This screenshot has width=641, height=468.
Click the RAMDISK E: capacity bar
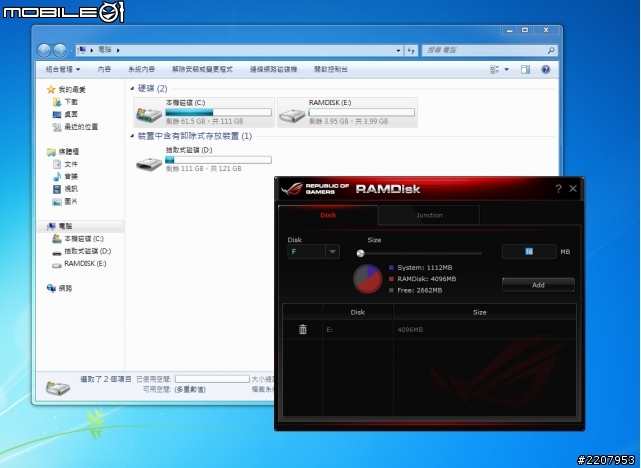coord(361,112)
